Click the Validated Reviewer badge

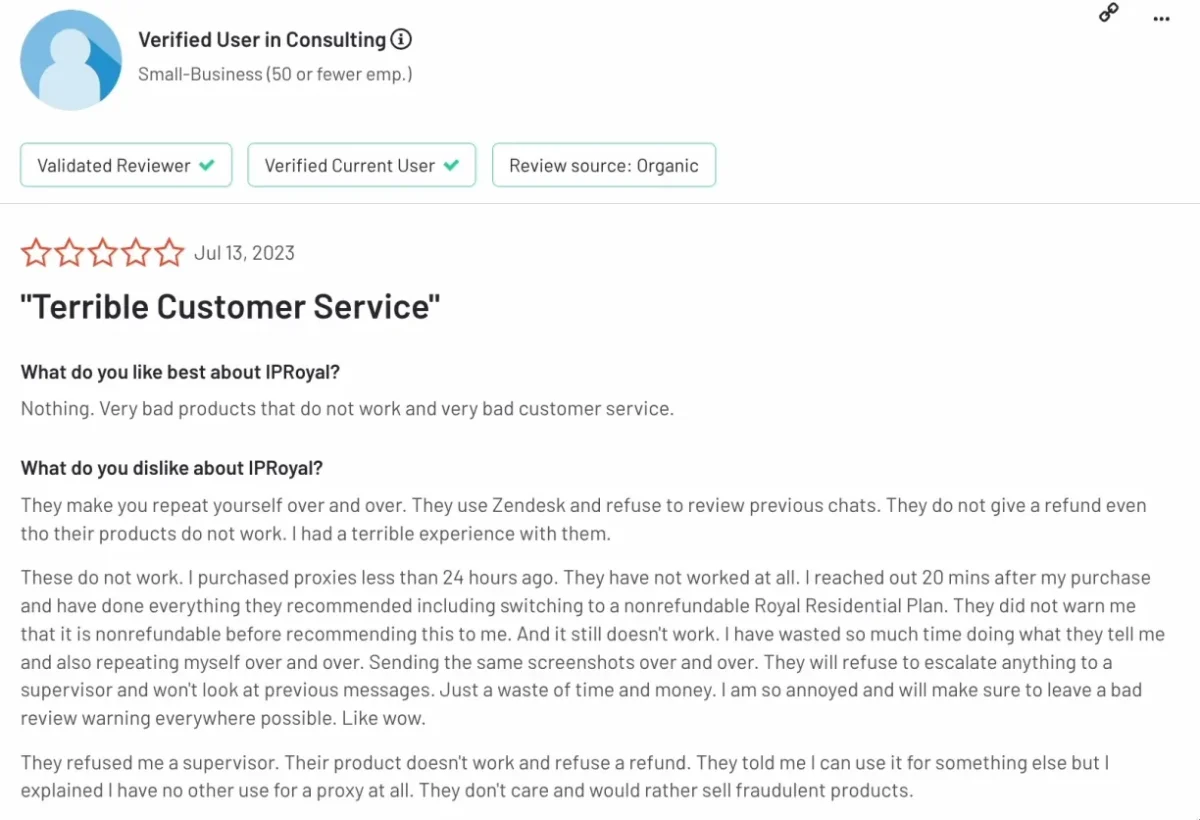(126, 165)
